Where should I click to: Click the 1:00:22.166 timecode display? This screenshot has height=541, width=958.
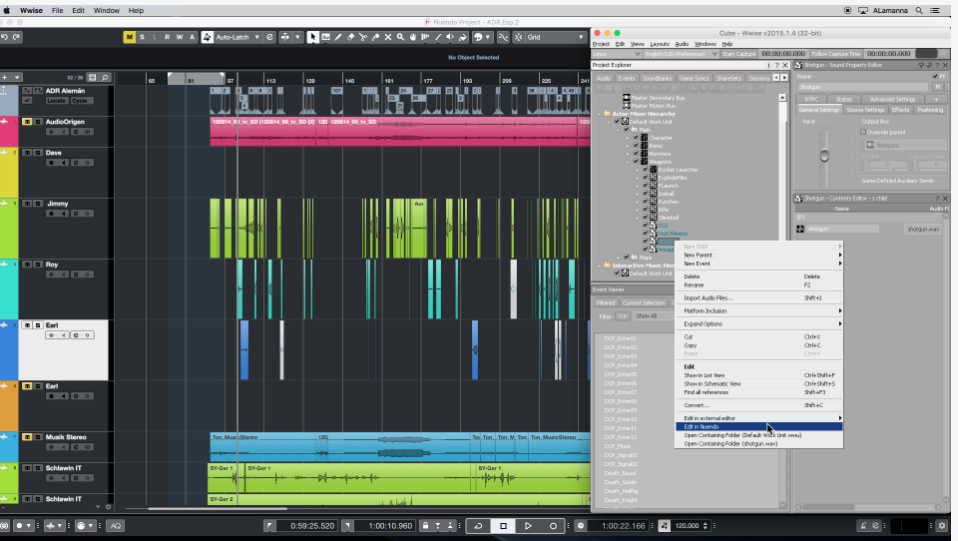(623, 526)
